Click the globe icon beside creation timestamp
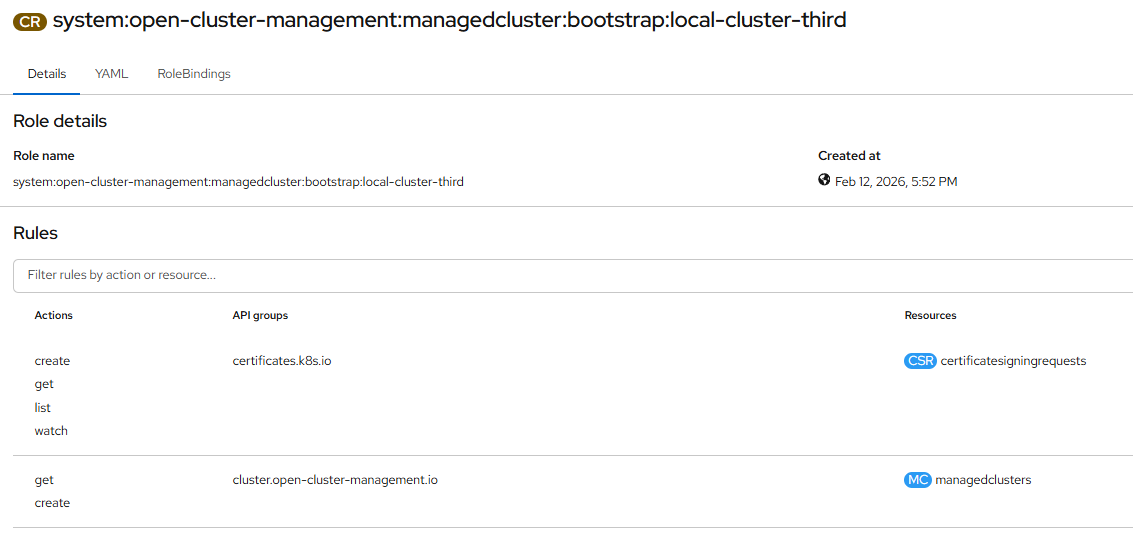 tap(824, 180)
